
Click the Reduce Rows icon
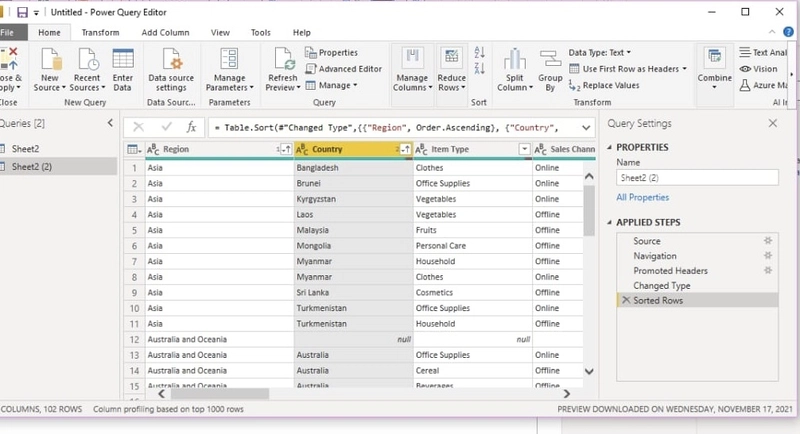point(452,58)
